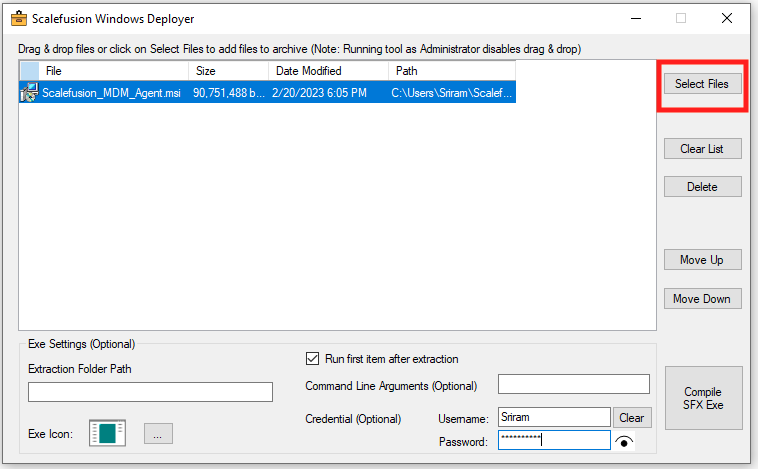Toggle Run first item after extraction checkbox
Image resolution: width=758 pixels, height=469 pixels.
[x=312, y=359]
